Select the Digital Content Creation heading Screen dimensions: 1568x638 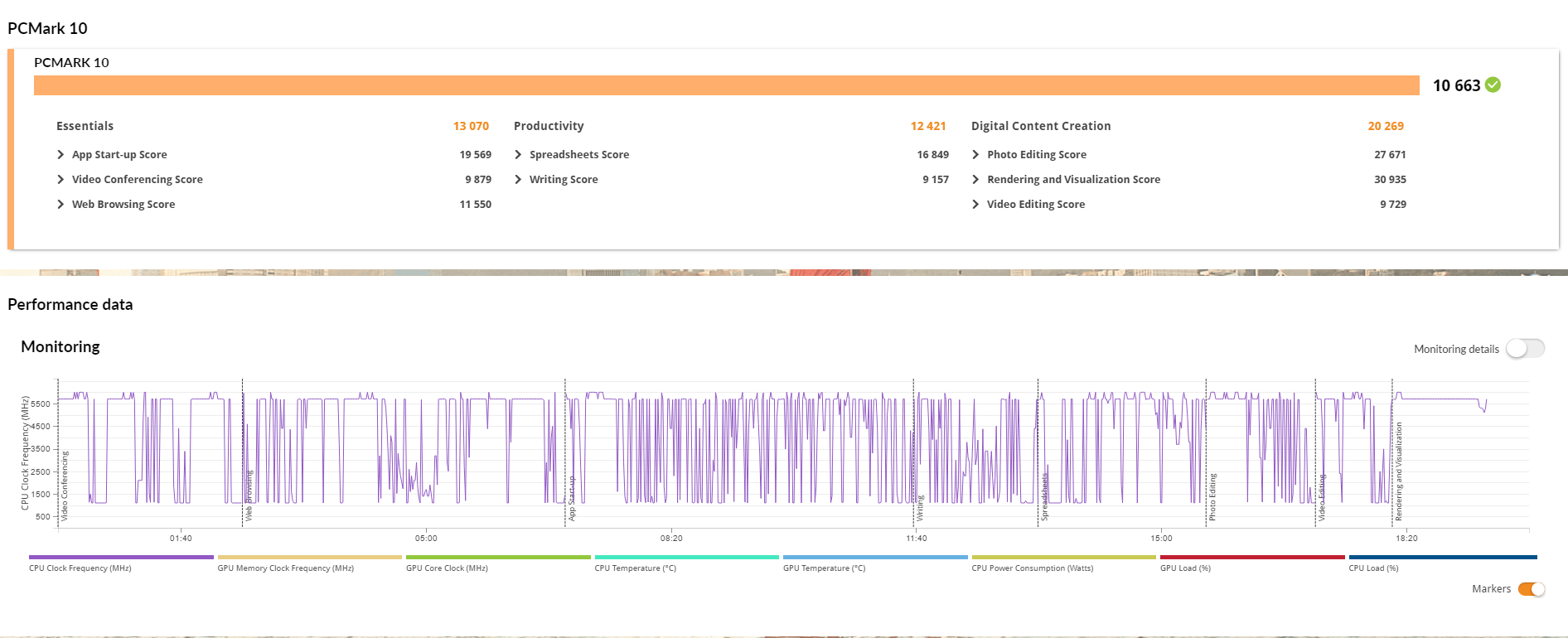tap(1041, 126)
